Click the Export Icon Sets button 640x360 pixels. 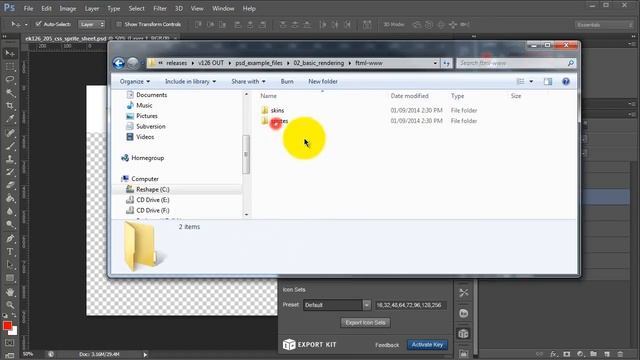click(365, 322)
